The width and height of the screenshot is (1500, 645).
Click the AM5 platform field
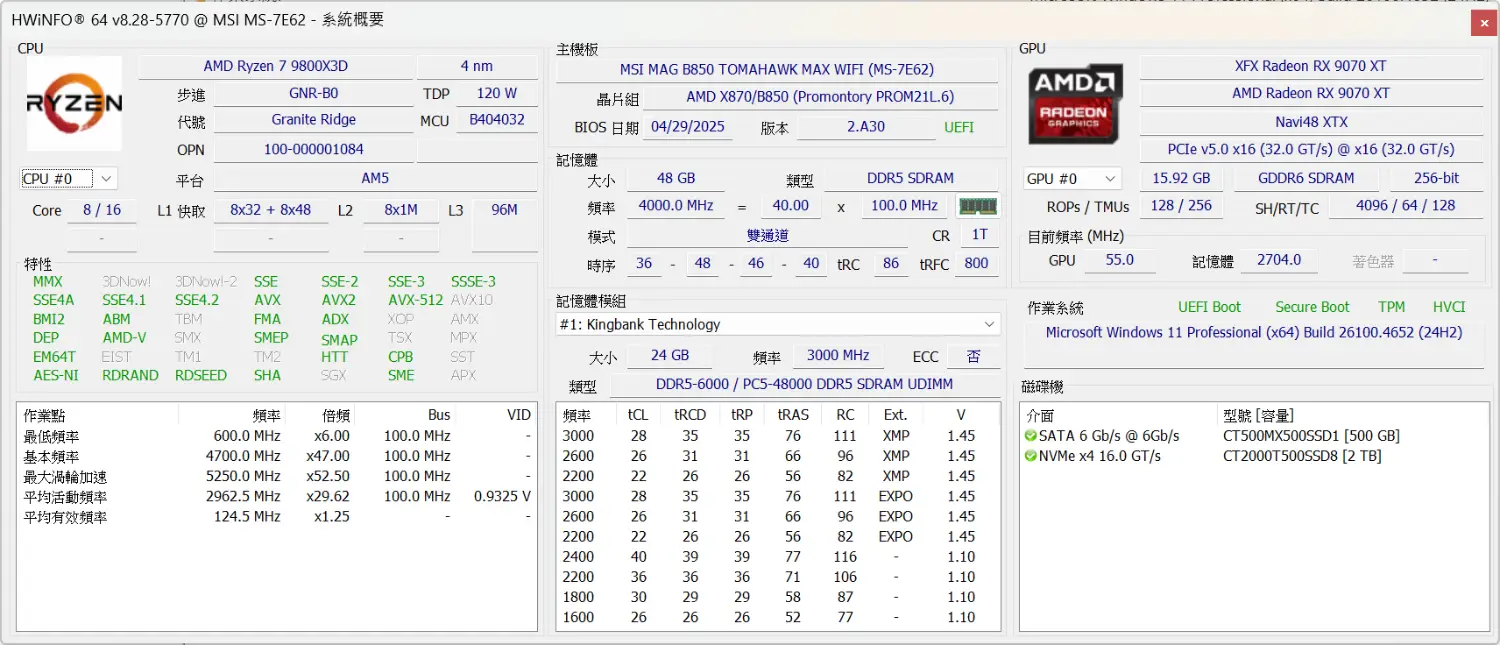click(375, 179)
